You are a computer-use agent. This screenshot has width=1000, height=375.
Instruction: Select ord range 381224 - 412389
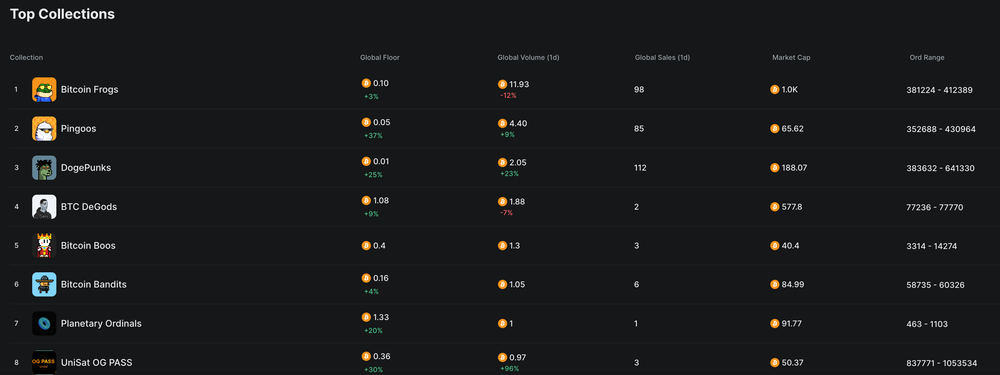[x=939, y=90]
